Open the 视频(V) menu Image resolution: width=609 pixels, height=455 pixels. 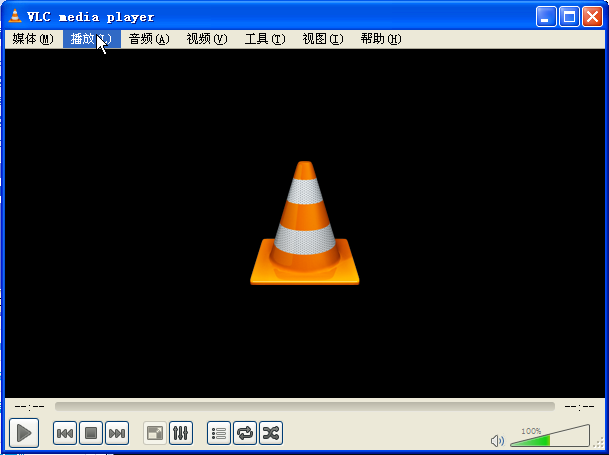pos(207,39)
